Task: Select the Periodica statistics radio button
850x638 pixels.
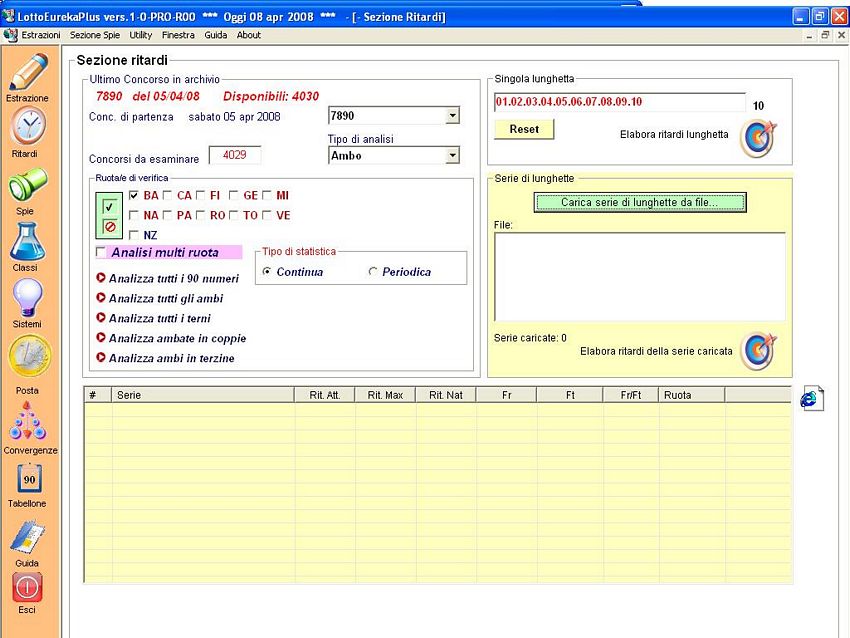Action: click(x=373, y=272)
